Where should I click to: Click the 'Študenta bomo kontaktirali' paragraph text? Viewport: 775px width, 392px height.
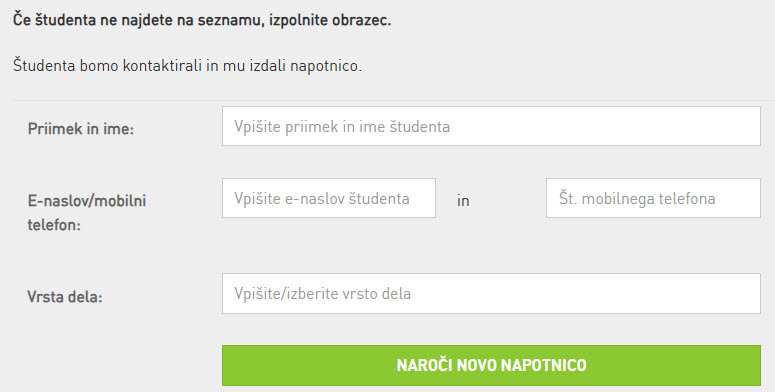187,65
